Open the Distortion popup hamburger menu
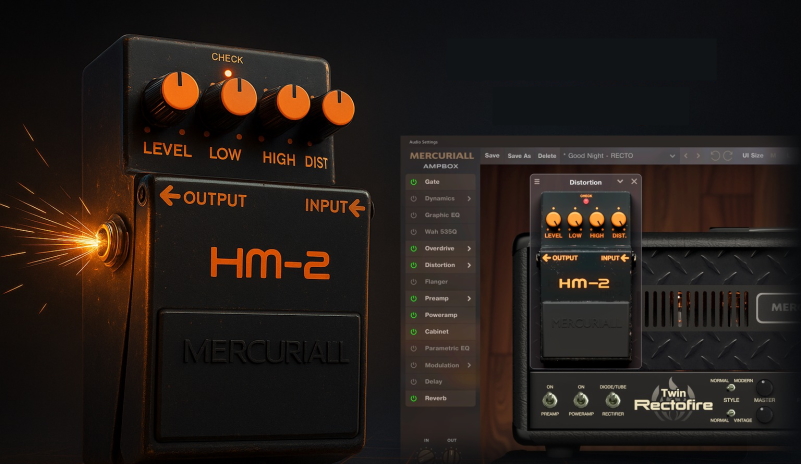801x464 pixels. pyautogui.click(x=537, y=181)
